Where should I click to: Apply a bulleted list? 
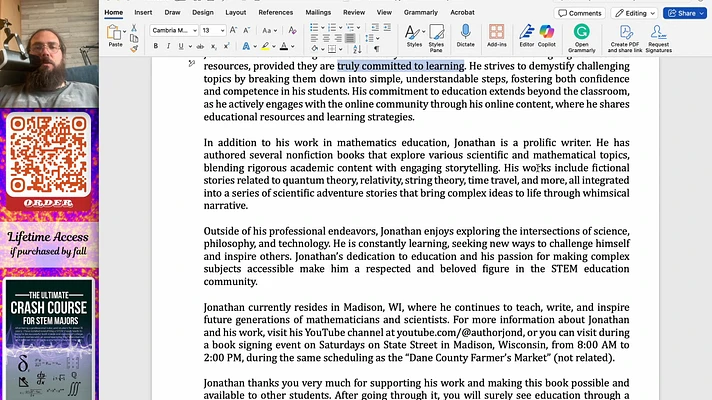pyautogui.click(x=314, y=28)
